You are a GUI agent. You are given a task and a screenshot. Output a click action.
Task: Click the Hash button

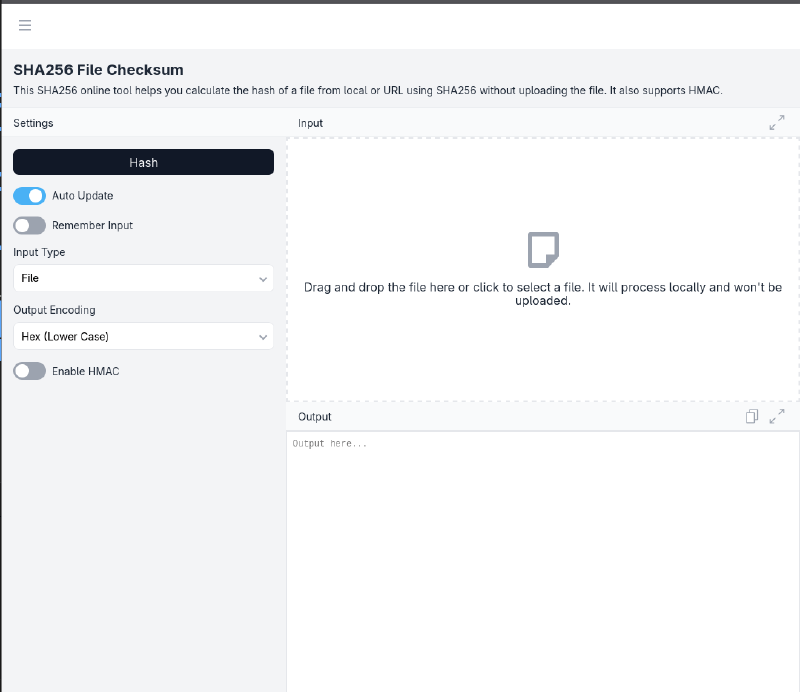143,161
